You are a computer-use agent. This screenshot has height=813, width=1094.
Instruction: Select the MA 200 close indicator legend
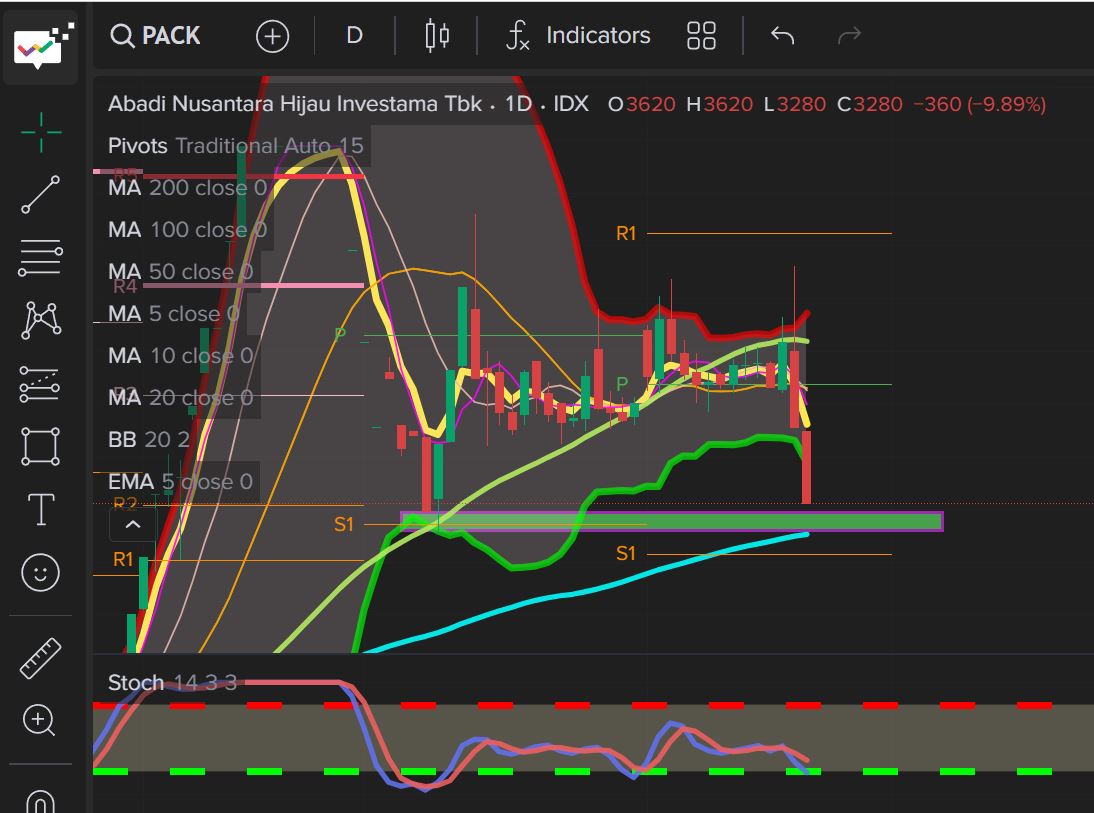pos(187,187)
